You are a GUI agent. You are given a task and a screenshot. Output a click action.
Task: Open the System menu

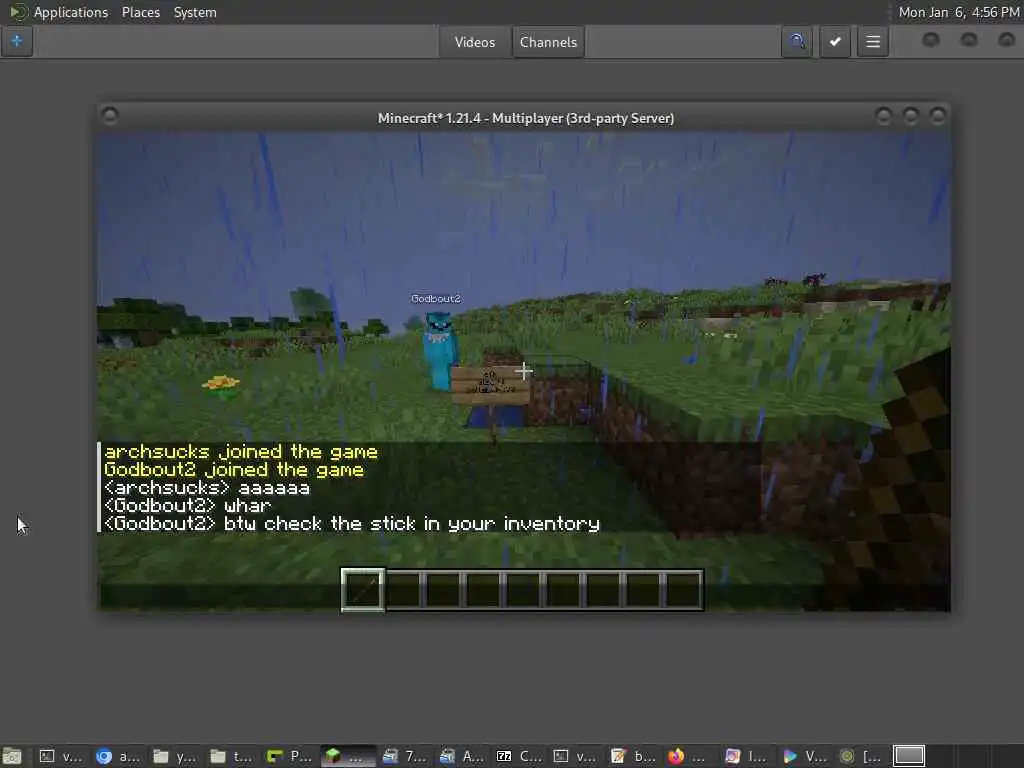[195, 12]
